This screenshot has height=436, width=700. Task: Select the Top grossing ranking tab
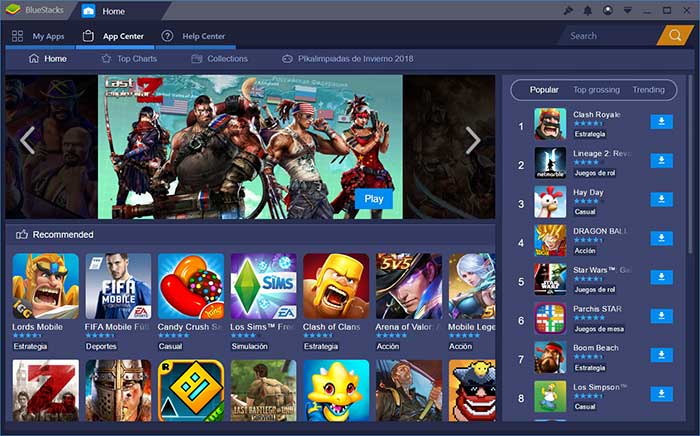pyautogui.click(x=596, y=90)
